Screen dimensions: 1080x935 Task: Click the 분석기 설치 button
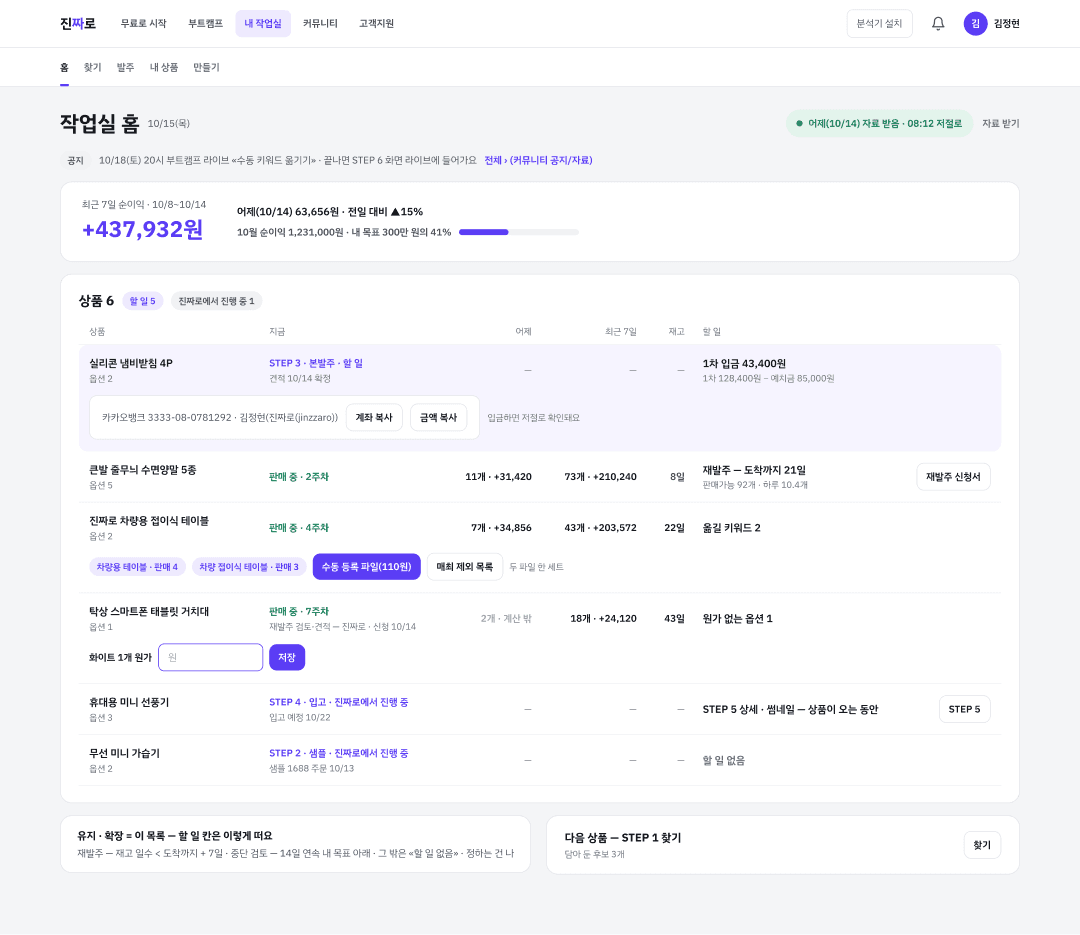[880, 23]
